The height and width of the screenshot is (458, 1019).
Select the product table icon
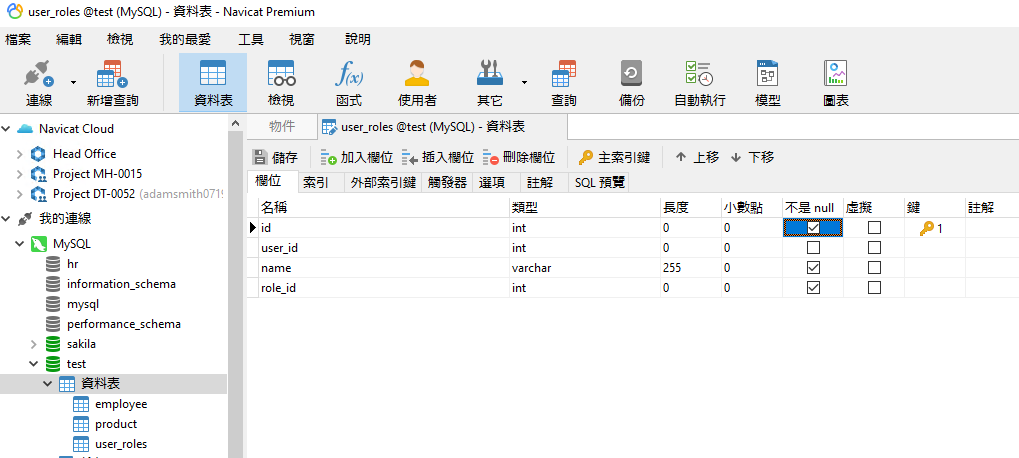coord(81,424)
